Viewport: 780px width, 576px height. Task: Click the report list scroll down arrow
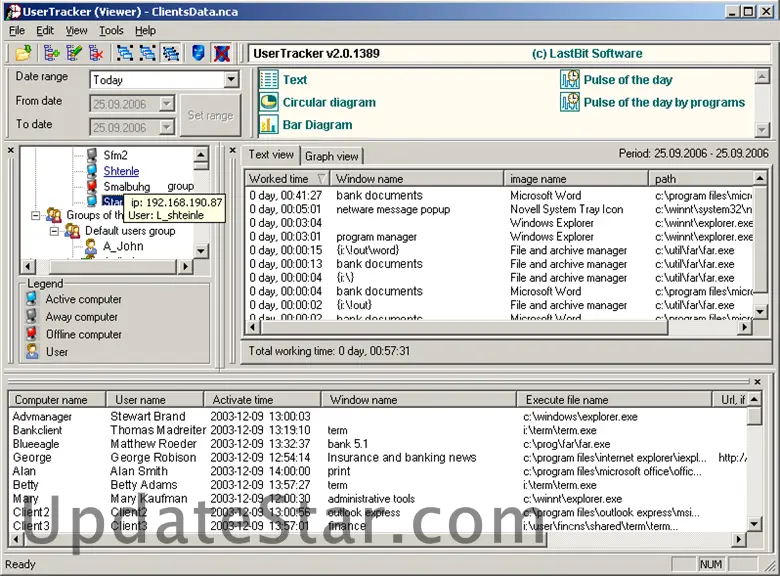[x=760, y=312]
